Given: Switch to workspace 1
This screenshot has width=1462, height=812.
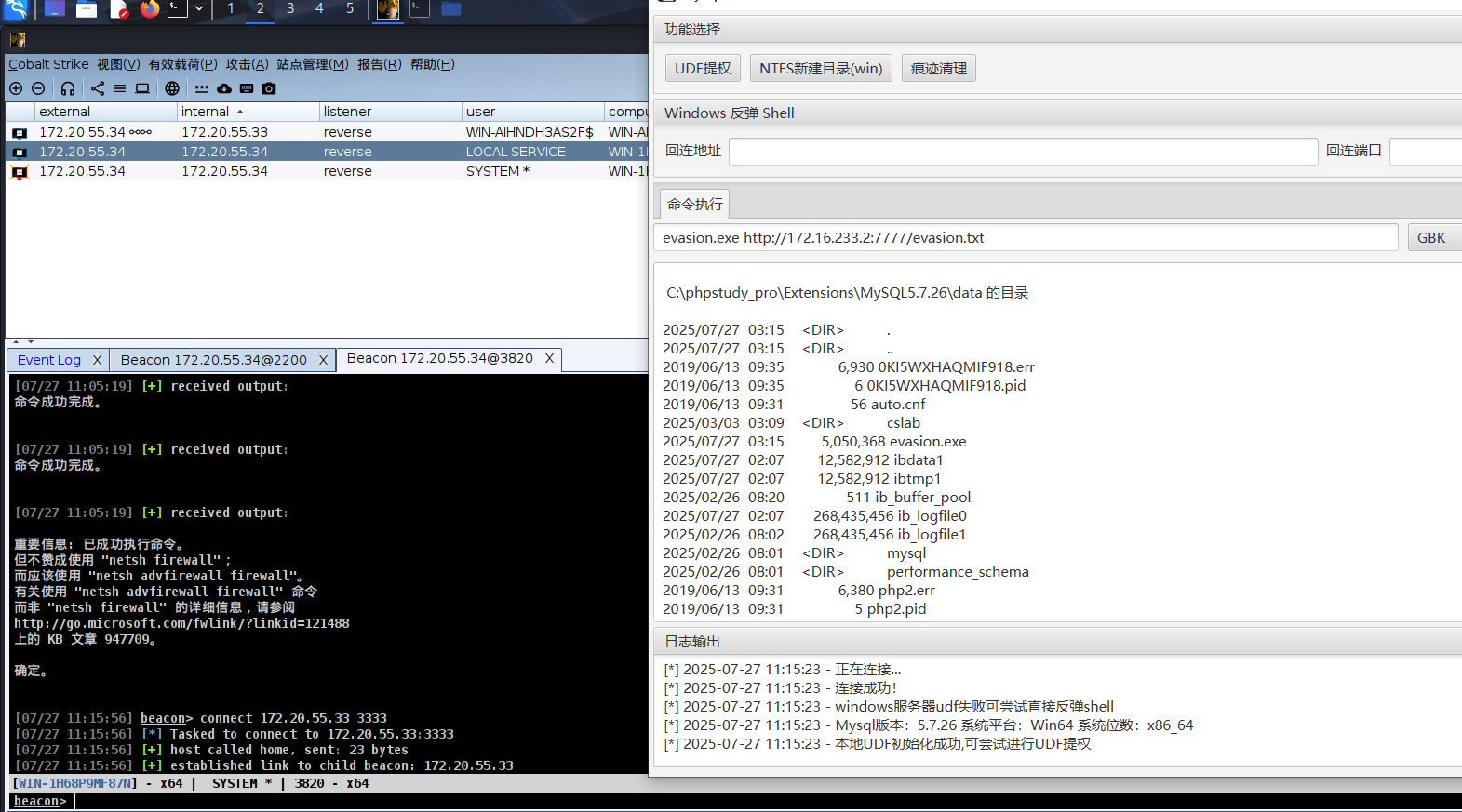Looking at the screenshot, I should coord(231,8).
